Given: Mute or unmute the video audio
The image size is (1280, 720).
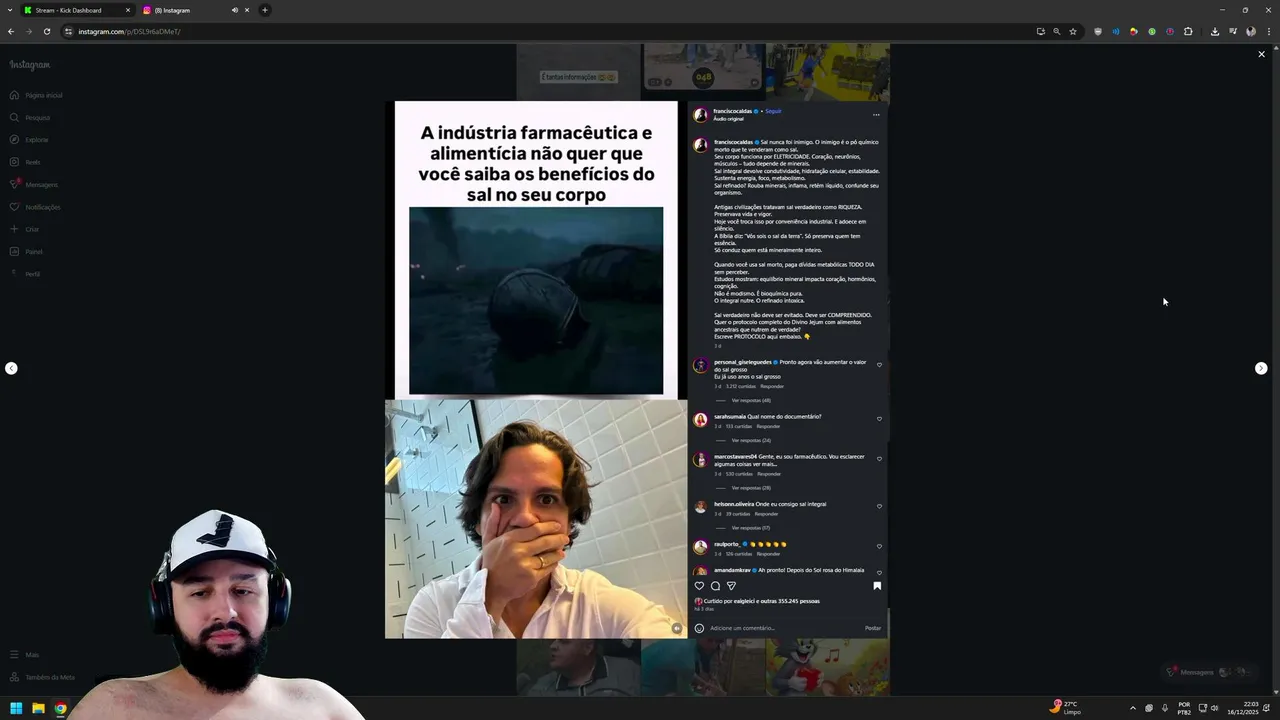Looking at the screenshot, I should pyautogui.click(x=677, y=628).
